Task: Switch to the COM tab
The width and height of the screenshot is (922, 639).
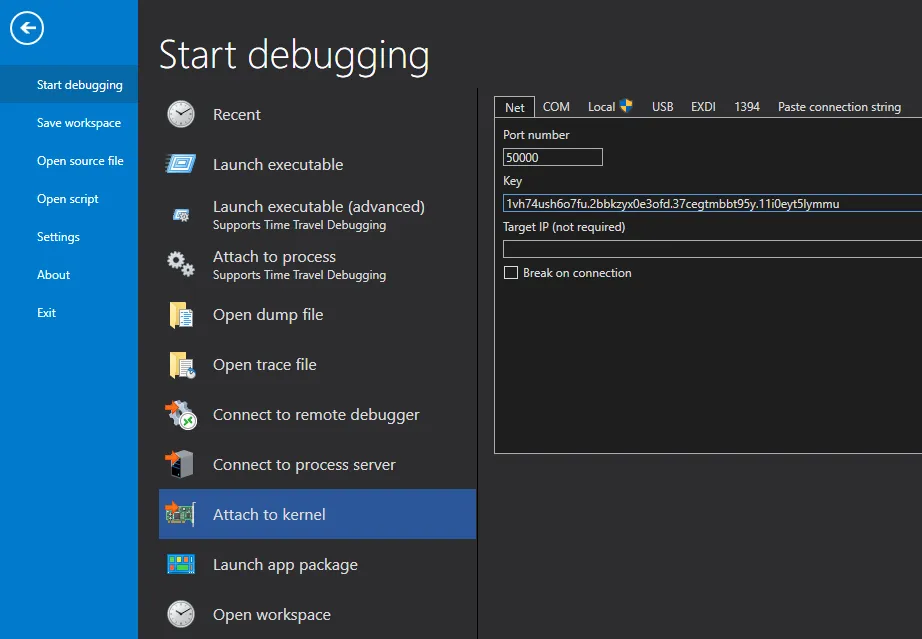Action: [556, 106]
